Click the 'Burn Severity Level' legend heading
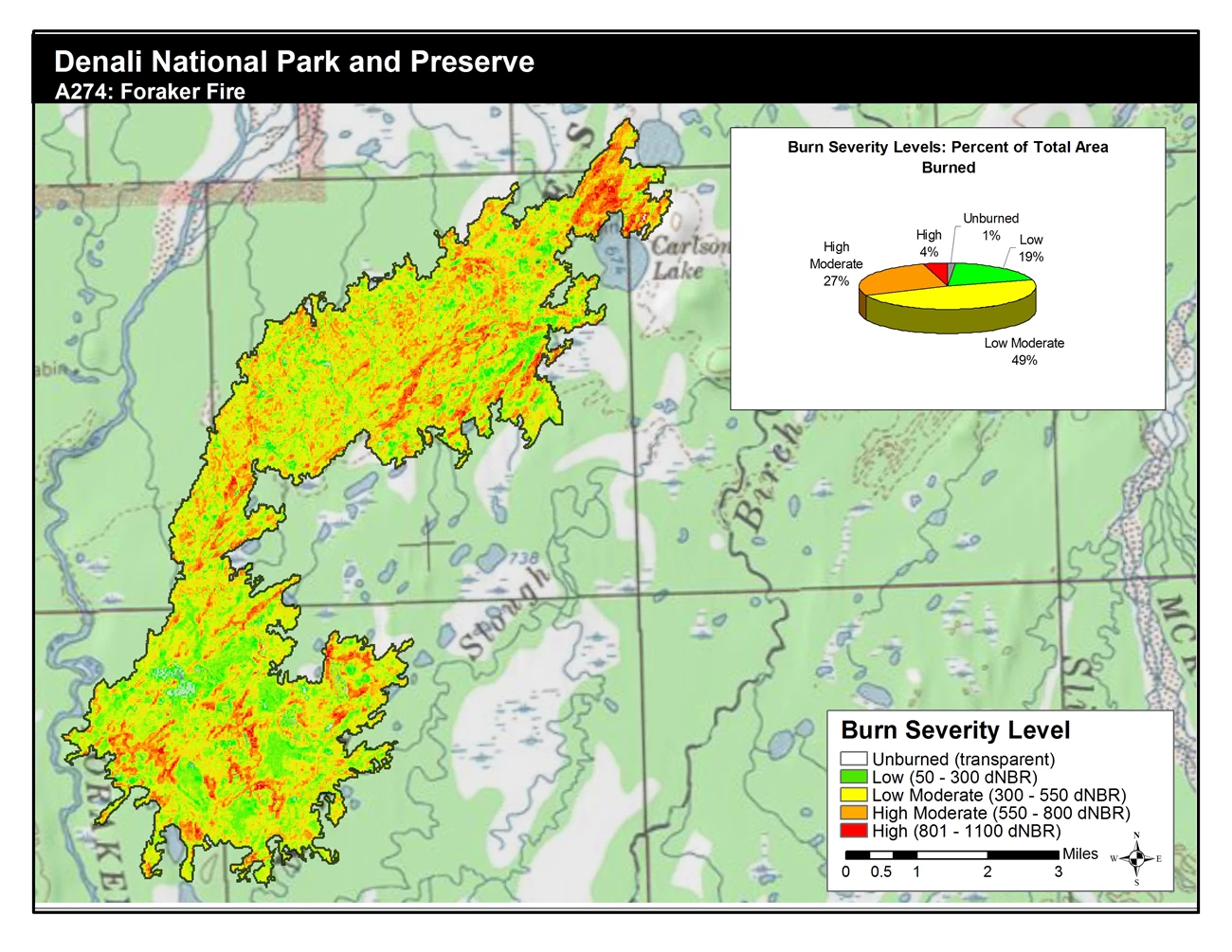The image size is (1232, 952). (x=955, y=730)
